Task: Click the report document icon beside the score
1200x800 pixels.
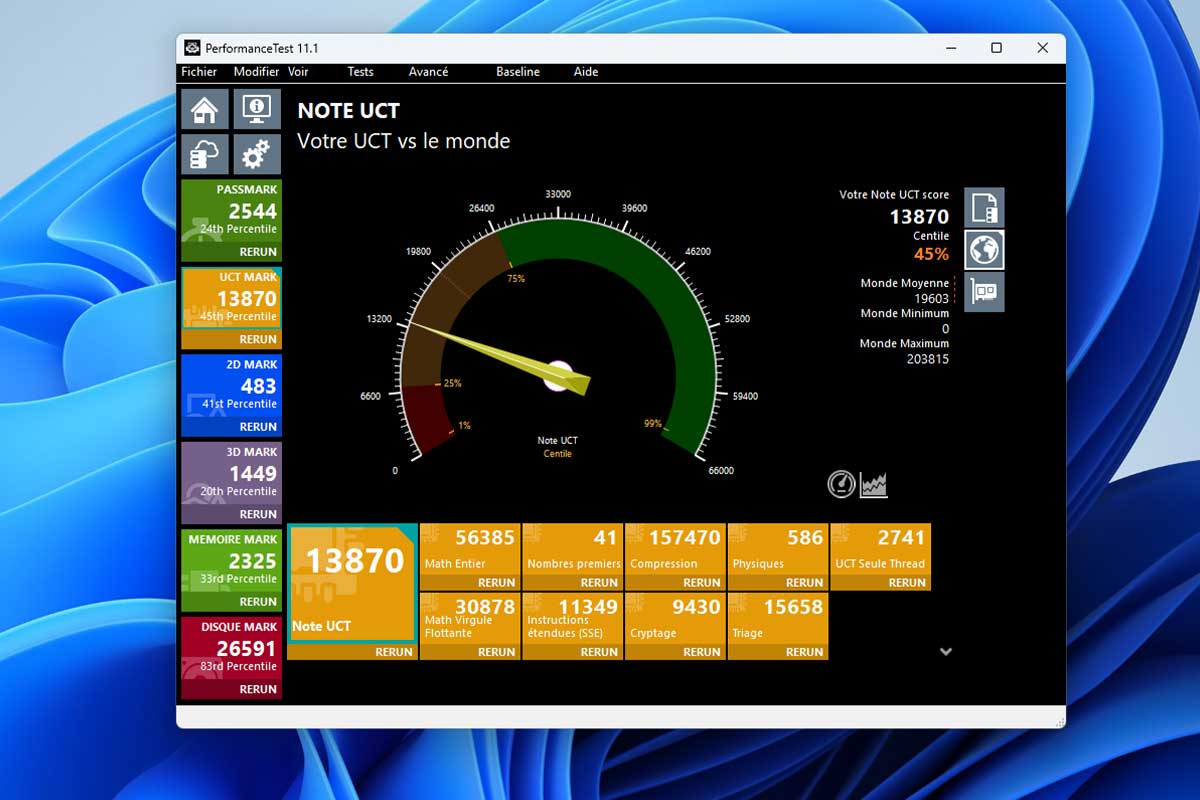Action: [984, 208]
